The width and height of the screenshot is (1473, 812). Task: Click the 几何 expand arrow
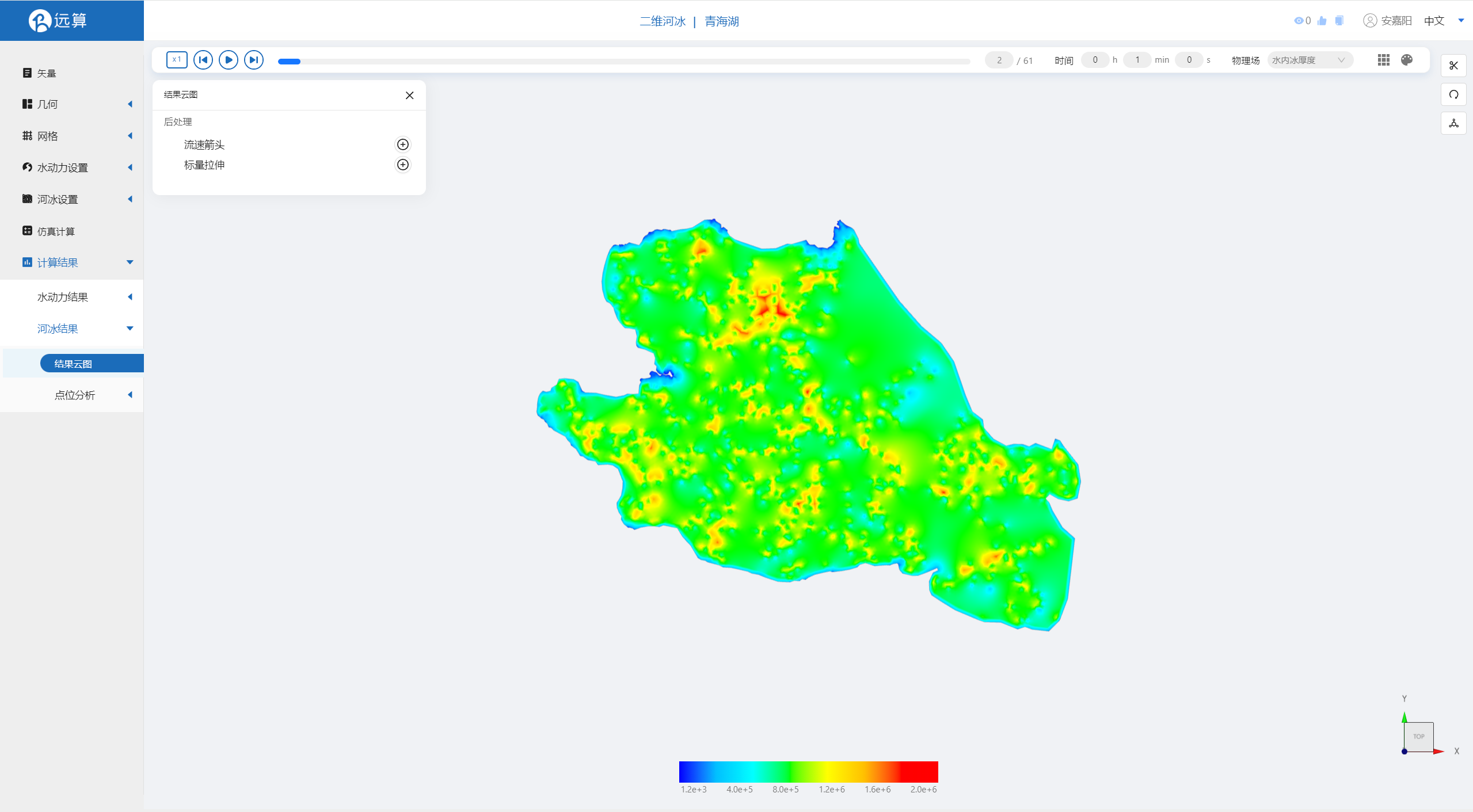(130, 104)
